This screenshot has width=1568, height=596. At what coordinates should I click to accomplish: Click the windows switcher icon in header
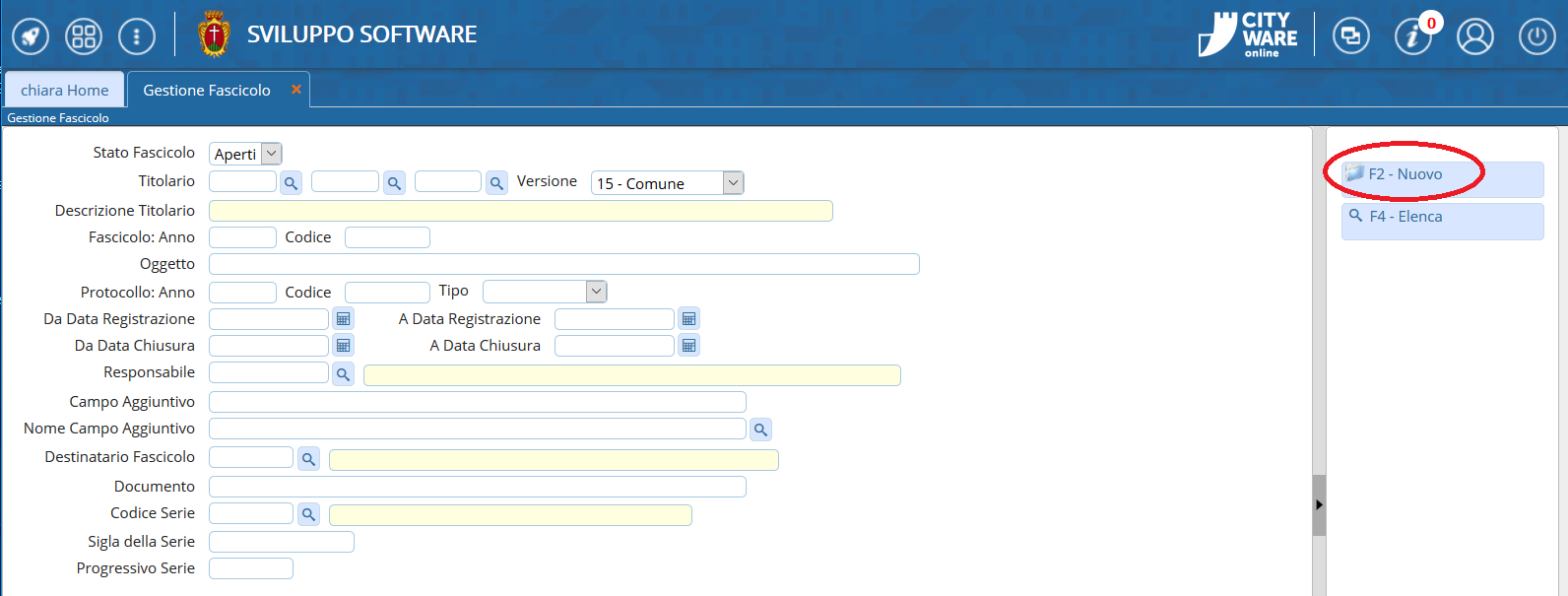[1350, 37]
